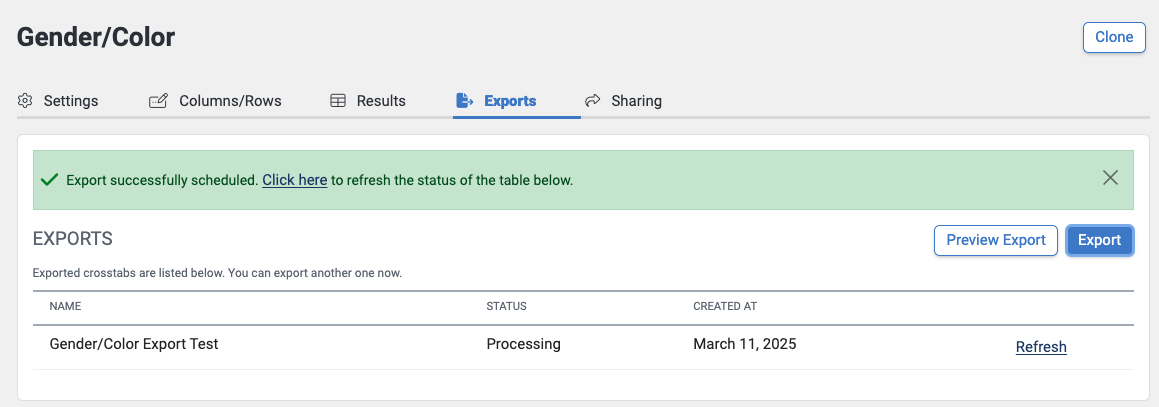
Task: Click the green success checkmark icon
Action: click(50, 179)
